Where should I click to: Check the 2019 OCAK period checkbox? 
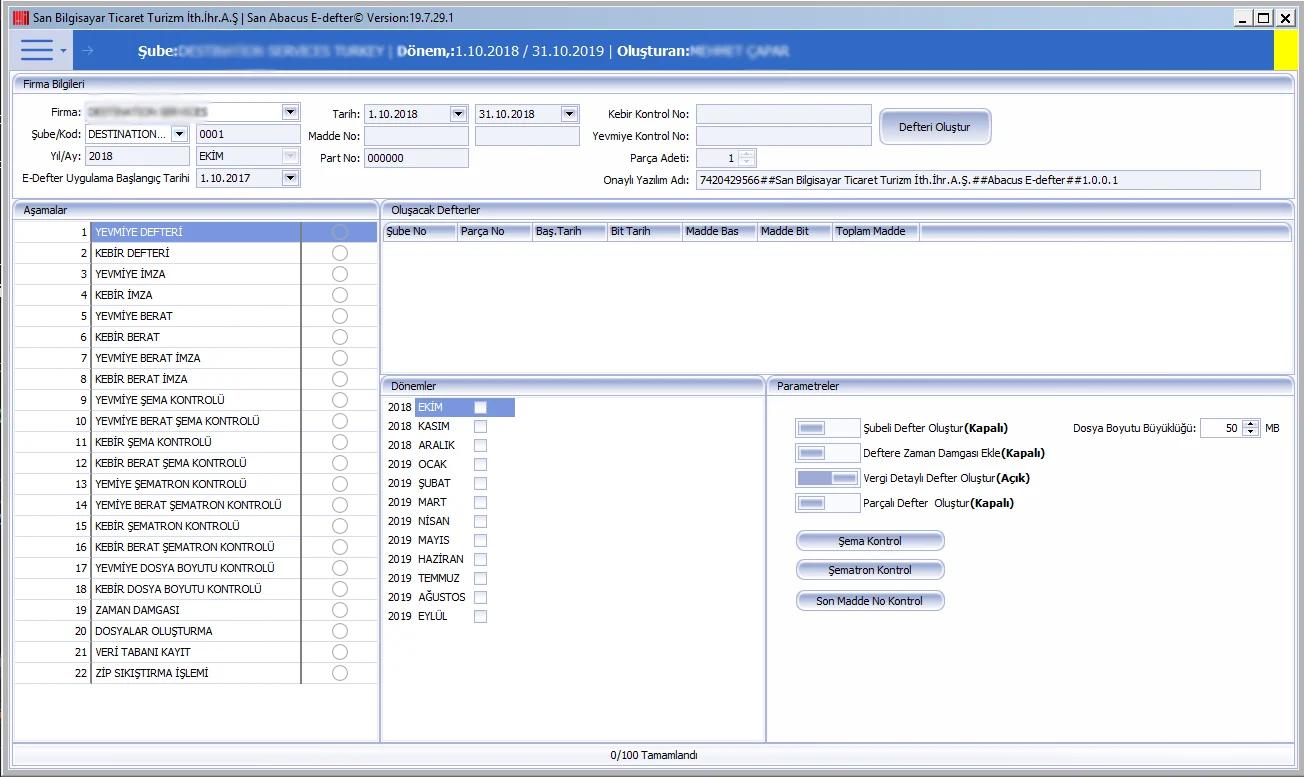pos(481,464)
